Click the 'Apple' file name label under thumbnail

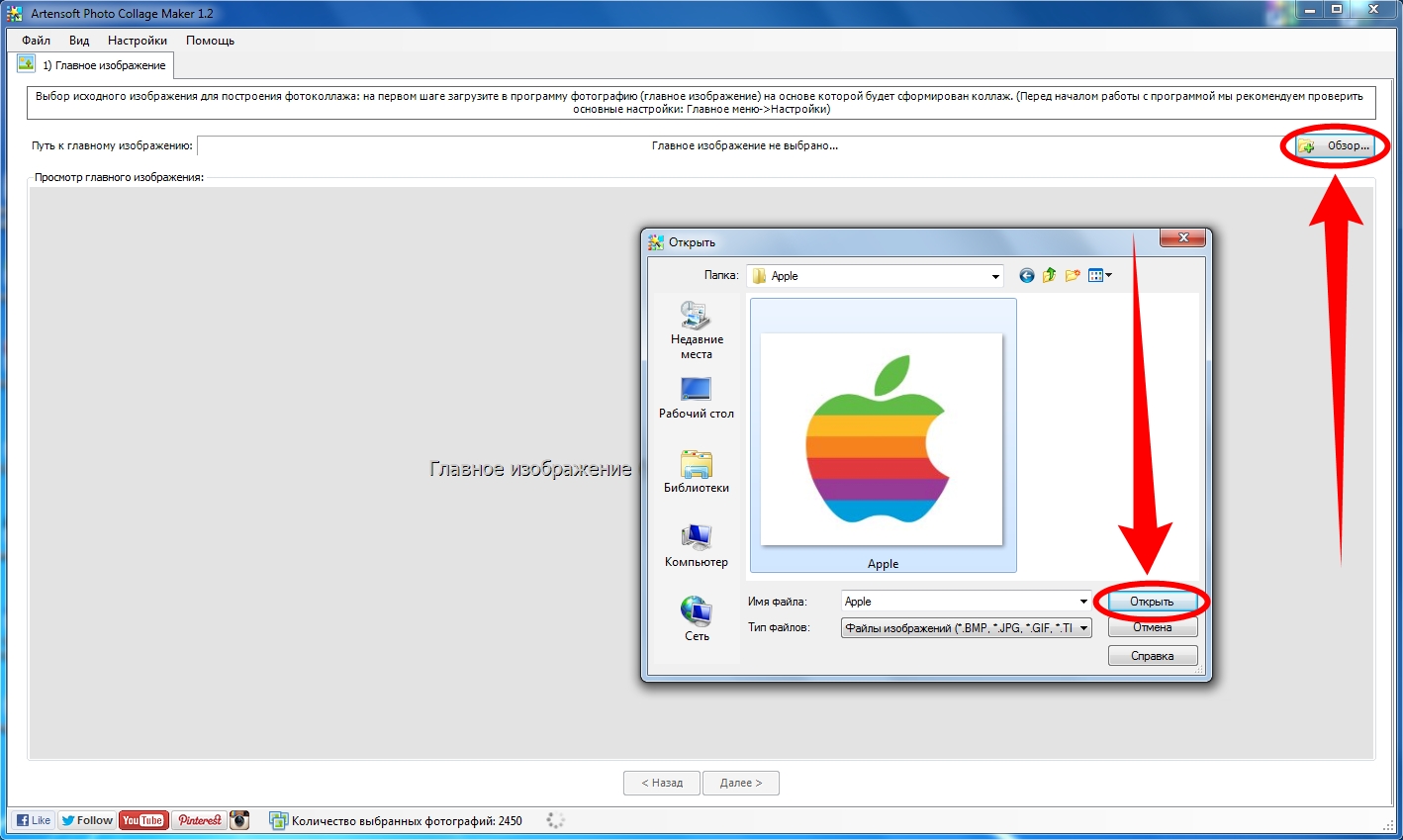pos(883,564)
